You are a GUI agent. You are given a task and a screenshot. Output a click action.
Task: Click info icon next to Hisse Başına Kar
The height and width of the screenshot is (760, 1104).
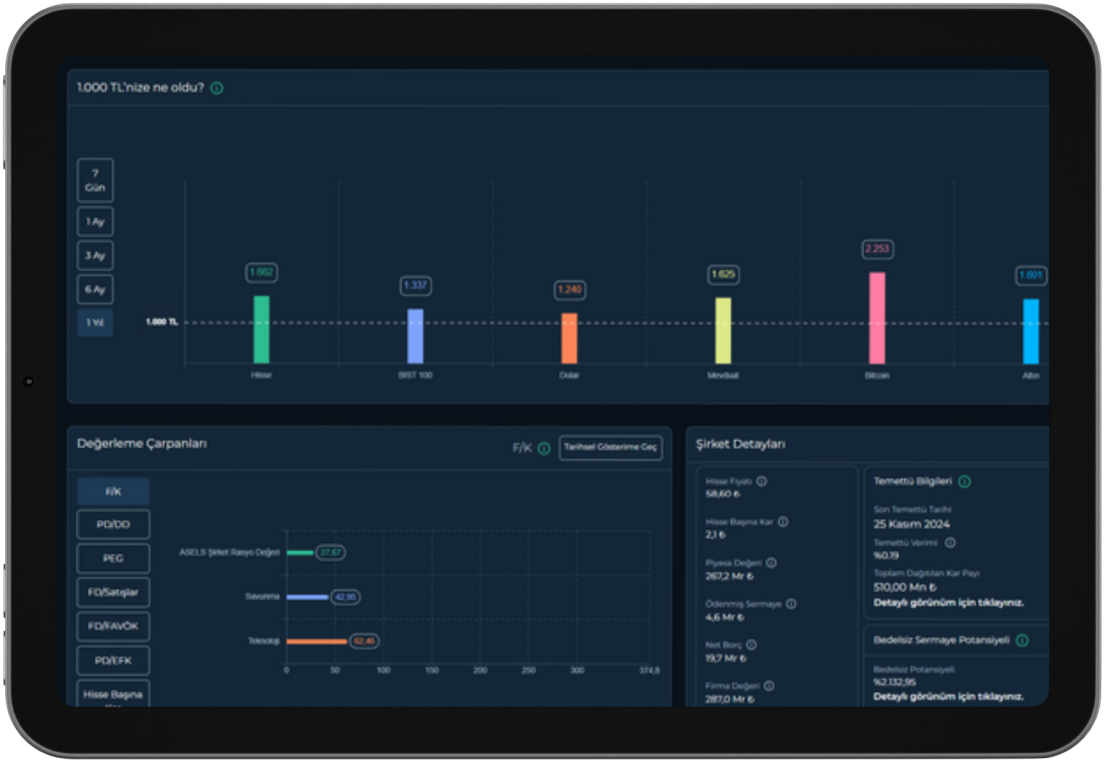click(x=783, y=521)
